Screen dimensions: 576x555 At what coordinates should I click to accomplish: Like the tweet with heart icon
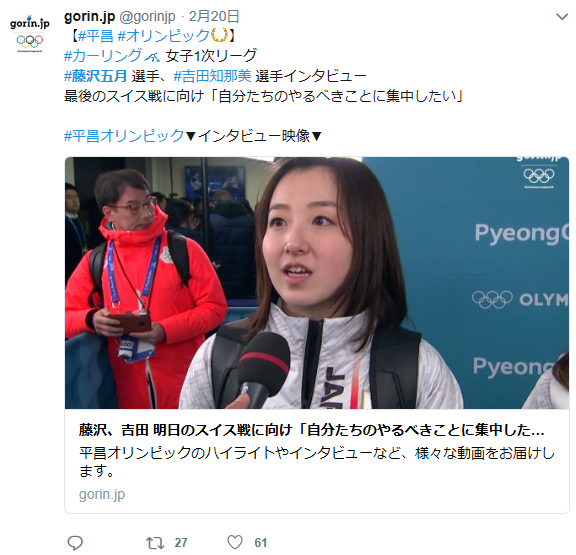click(x=235, y=542)
